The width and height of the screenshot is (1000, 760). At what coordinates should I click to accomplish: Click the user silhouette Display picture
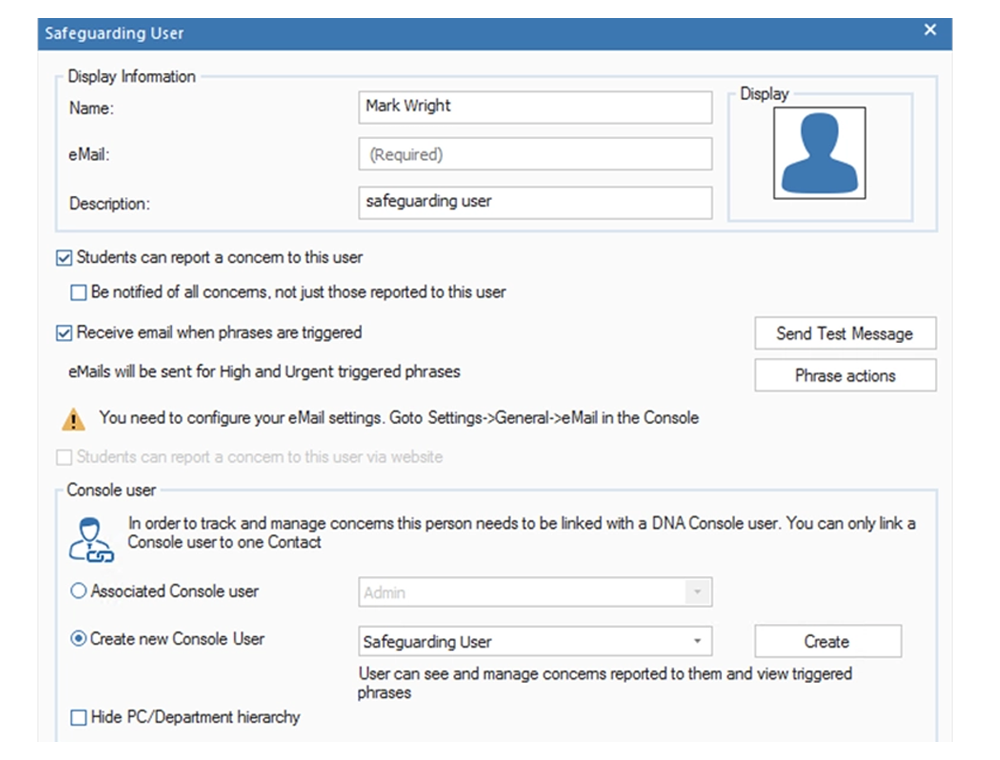(x=818, y=152)
